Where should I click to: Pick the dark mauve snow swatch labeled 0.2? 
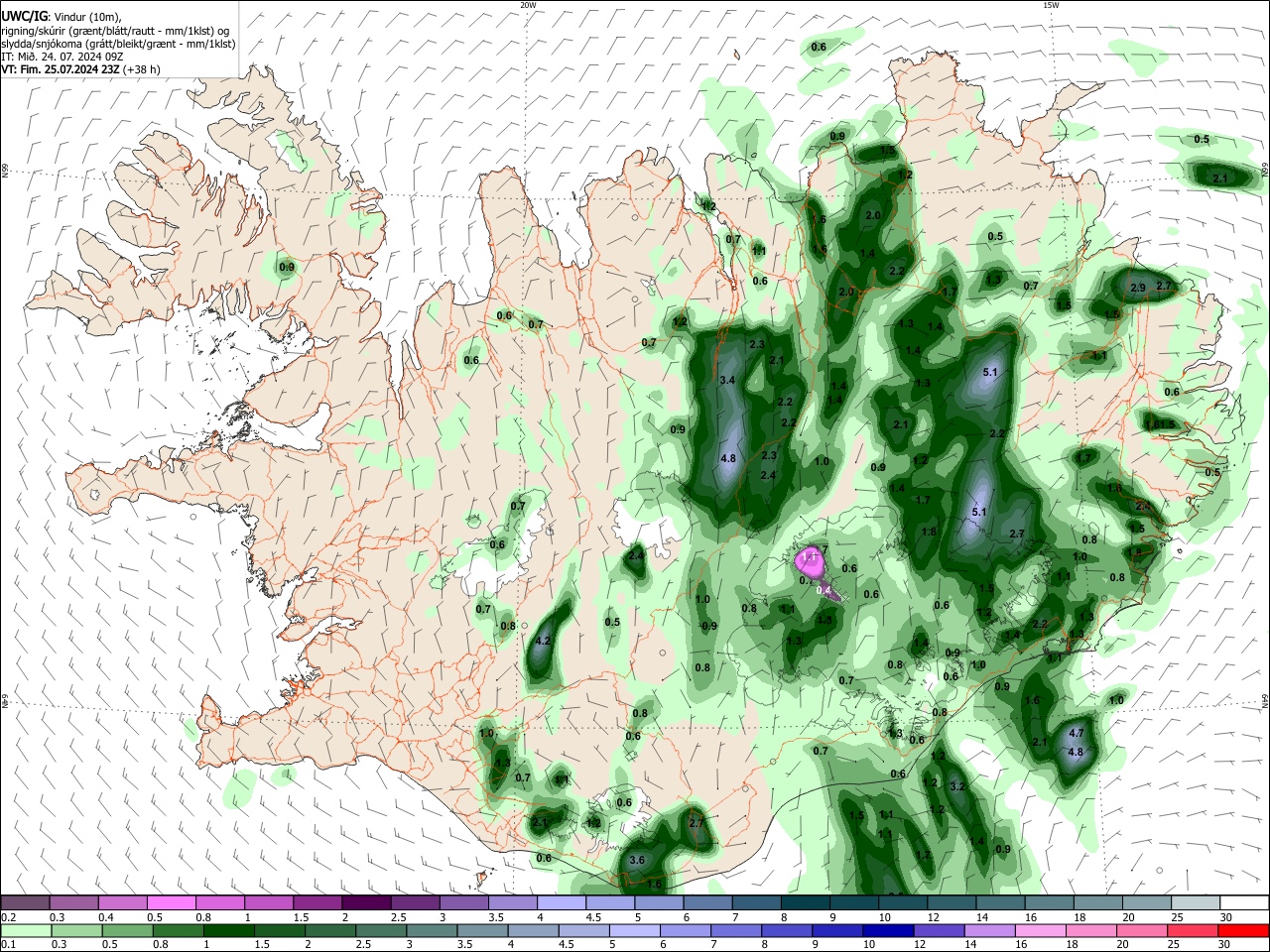pyautogui.click(x=25, y=903)
